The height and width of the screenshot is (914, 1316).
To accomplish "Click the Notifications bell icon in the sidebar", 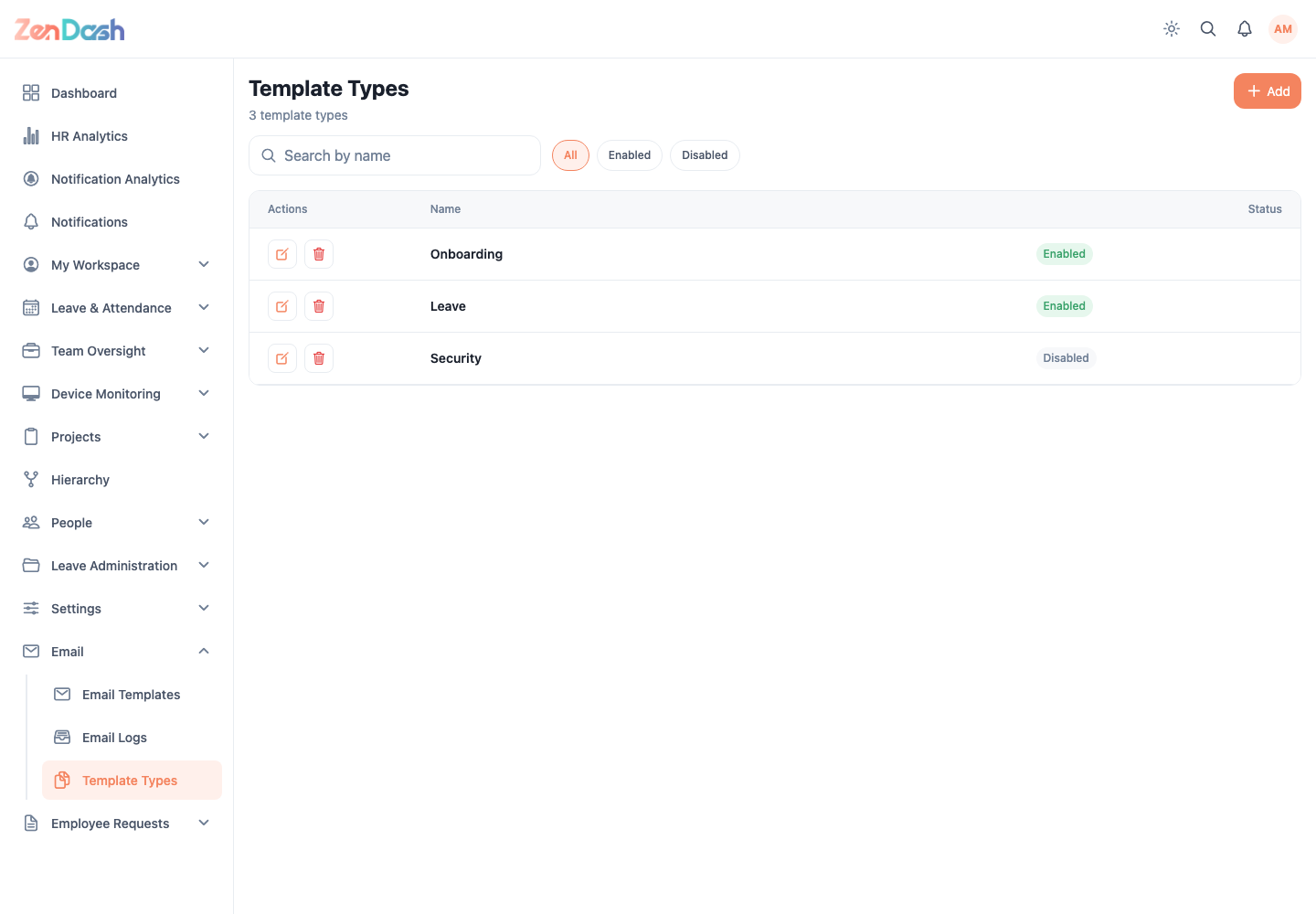I will (x=31, y=222).
